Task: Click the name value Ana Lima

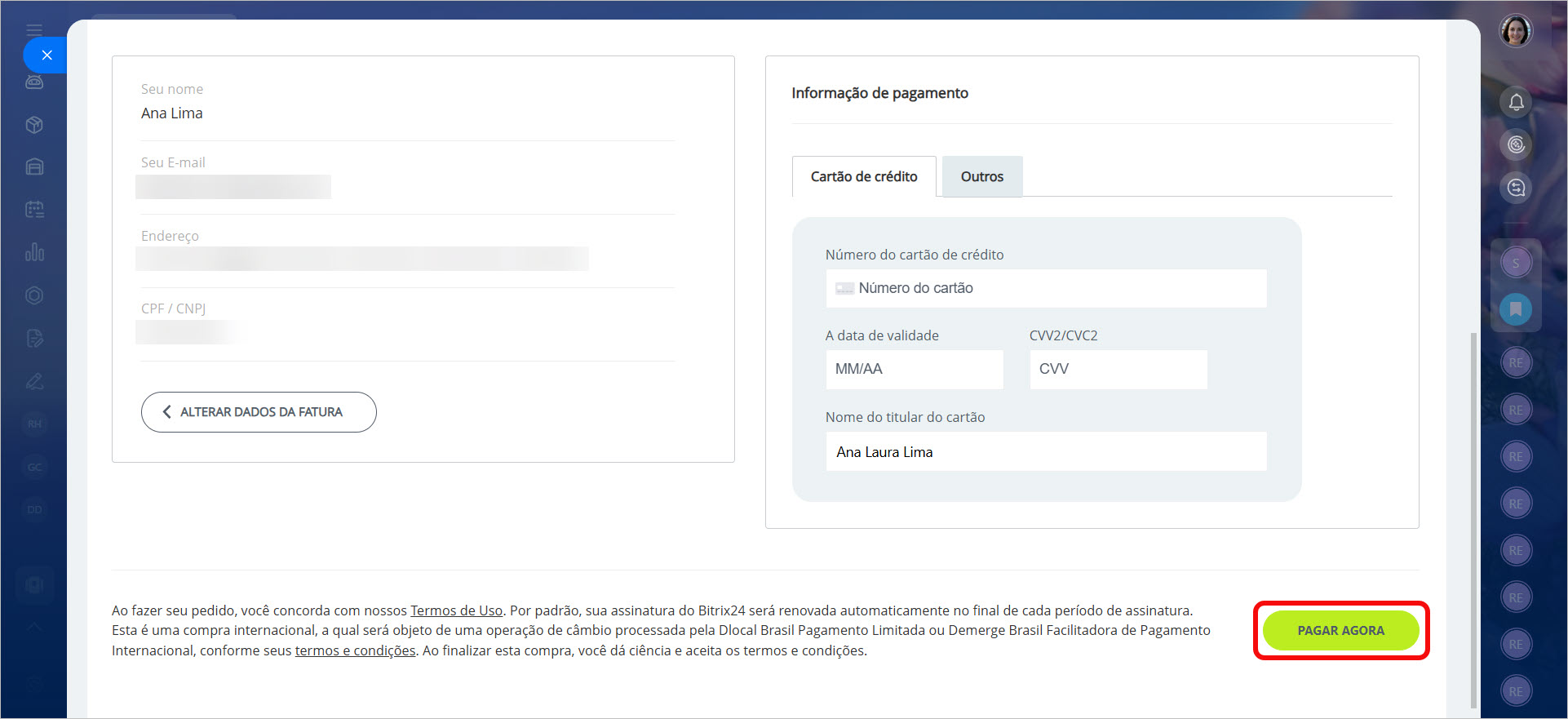Action: click(x=172, y=113)
